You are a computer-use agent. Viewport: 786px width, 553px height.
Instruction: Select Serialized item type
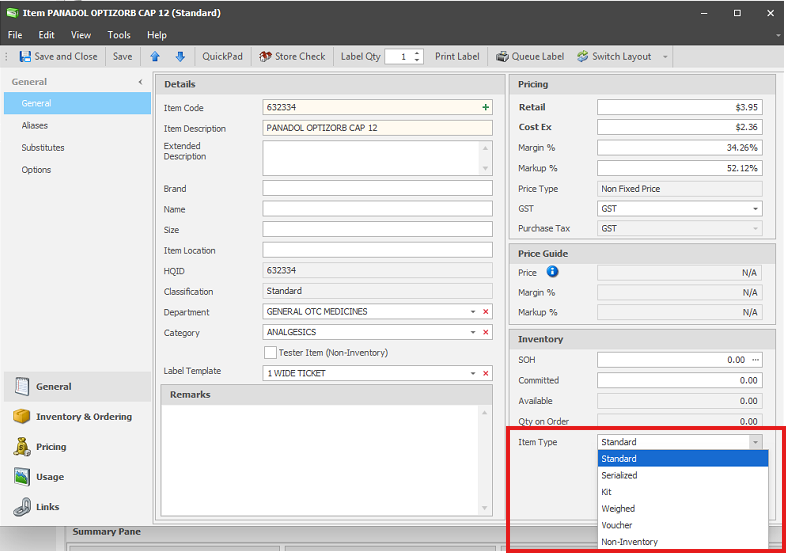click(683, 475)
